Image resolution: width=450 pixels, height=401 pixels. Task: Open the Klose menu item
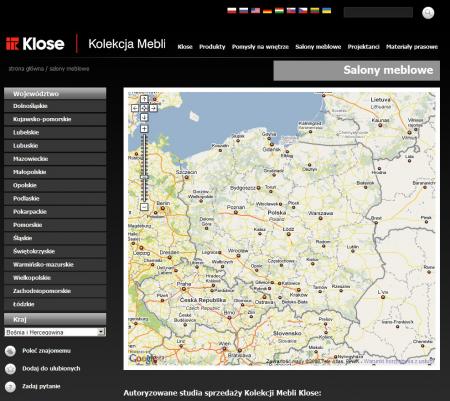185,47
